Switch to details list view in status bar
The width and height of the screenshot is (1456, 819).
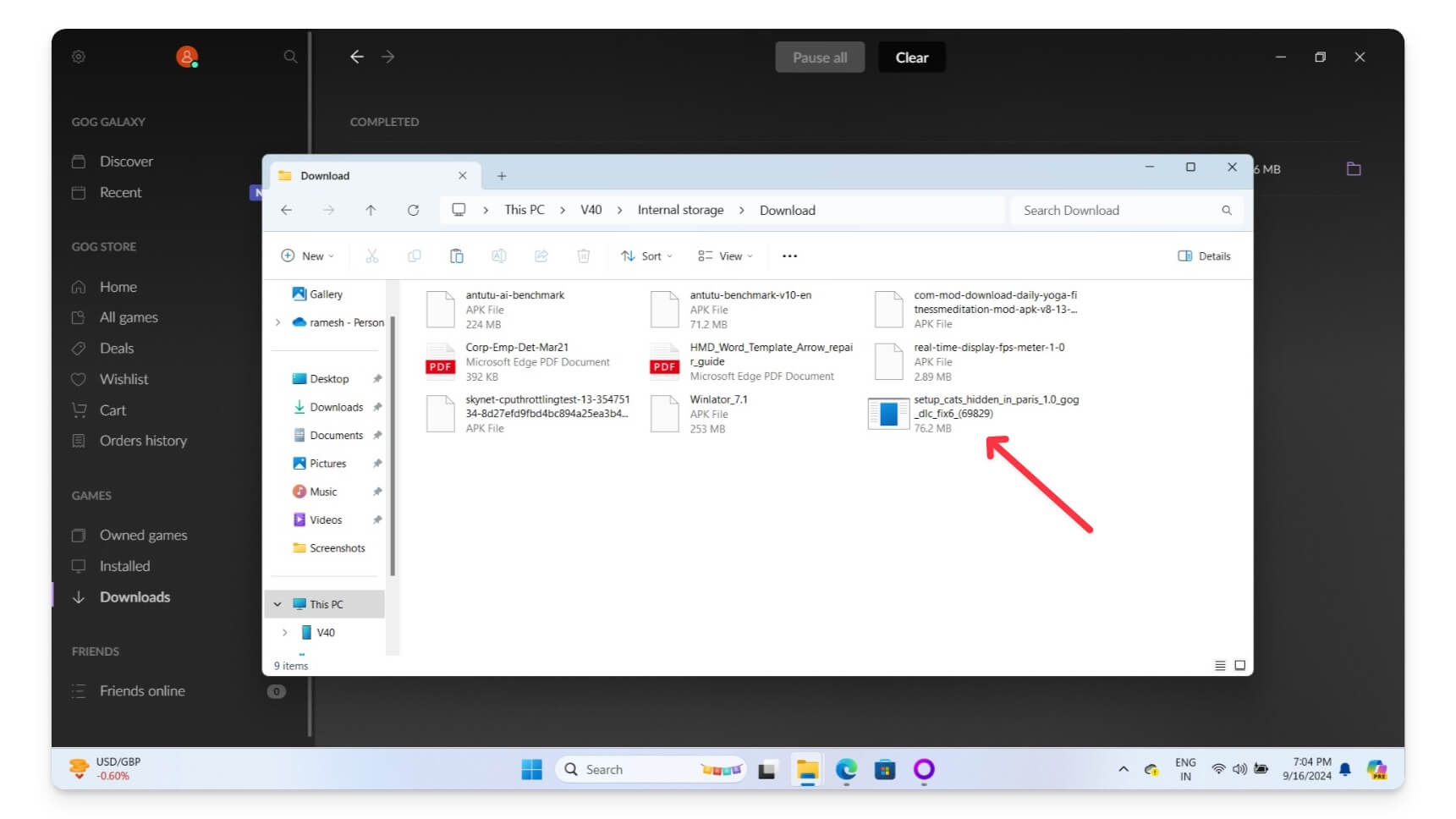click(1220, 666)
